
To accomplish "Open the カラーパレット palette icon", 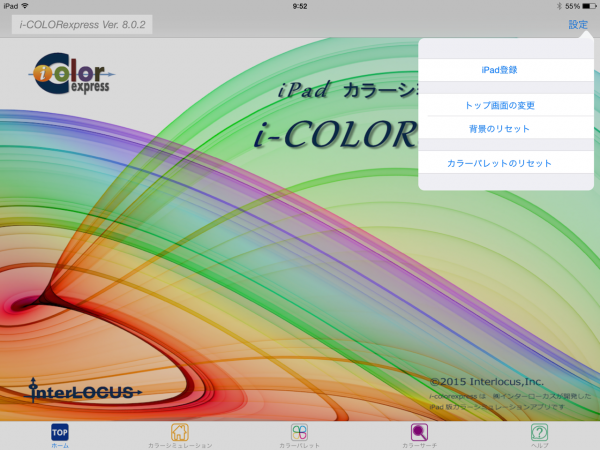I will pos(299,432).
